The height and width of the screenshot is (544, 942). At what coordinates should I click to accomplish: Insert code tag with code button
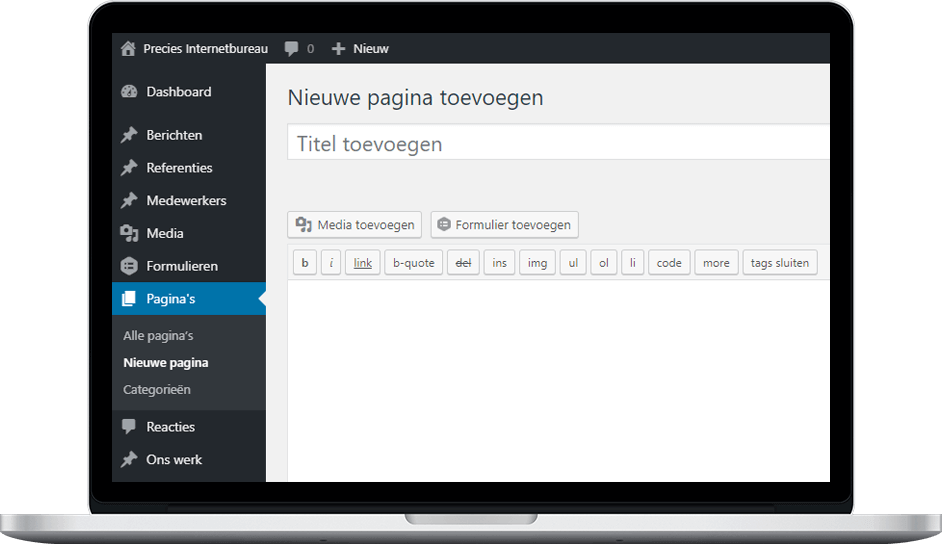tap(669, 262)
